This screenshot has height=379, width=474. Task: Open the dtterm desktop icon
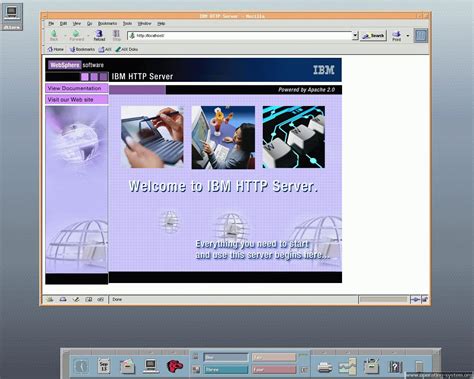12,17
